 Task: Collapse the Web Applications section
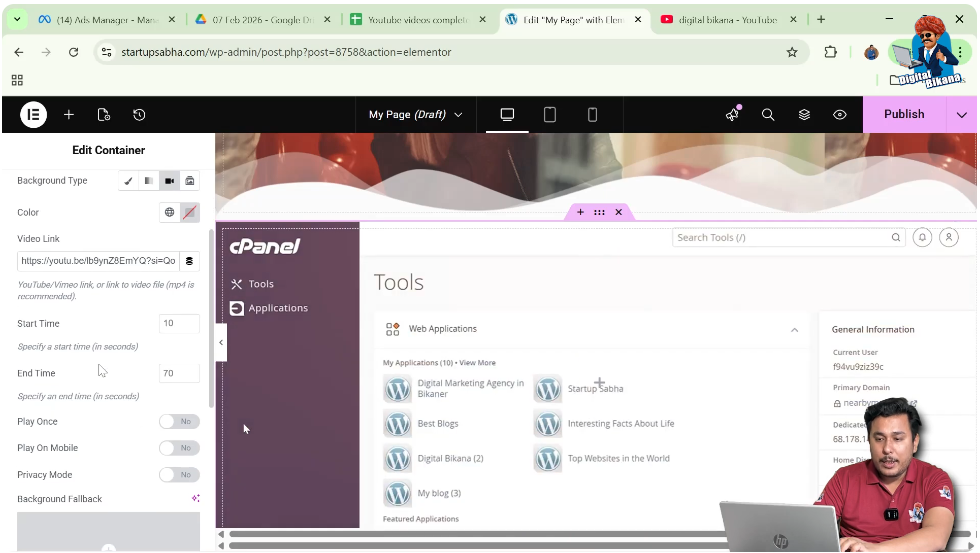(795, 330)
